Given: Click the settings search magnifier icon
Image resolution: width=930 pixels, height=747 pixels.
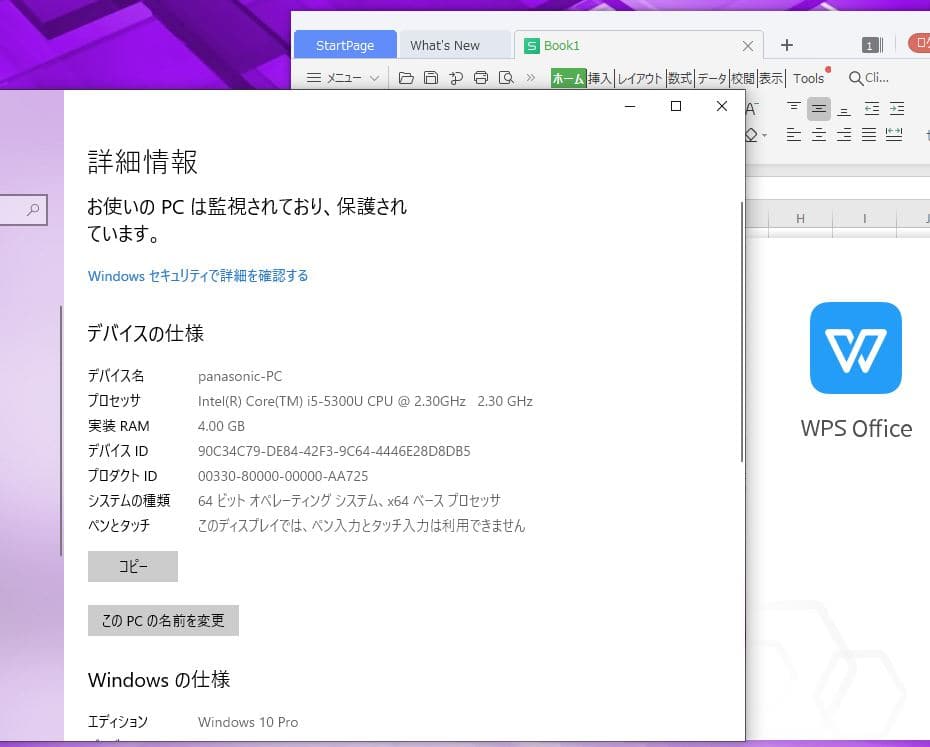Looking at the screenshot, I should (33, 209).
